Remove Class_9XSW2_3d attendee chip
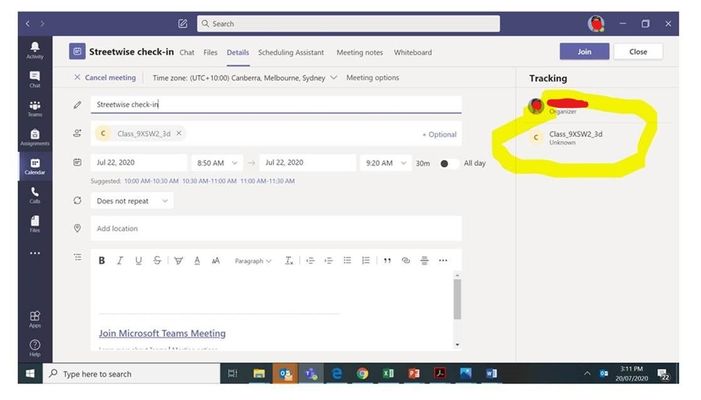 [x=179, y=133]
